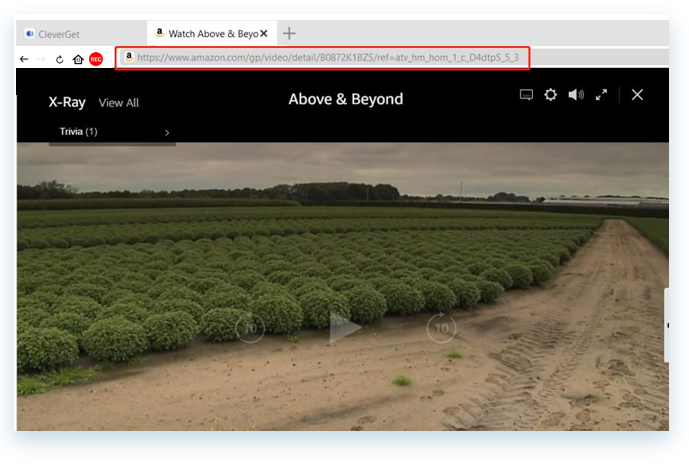Enter fullscreen with the expand arrows icon

(602, 94)
